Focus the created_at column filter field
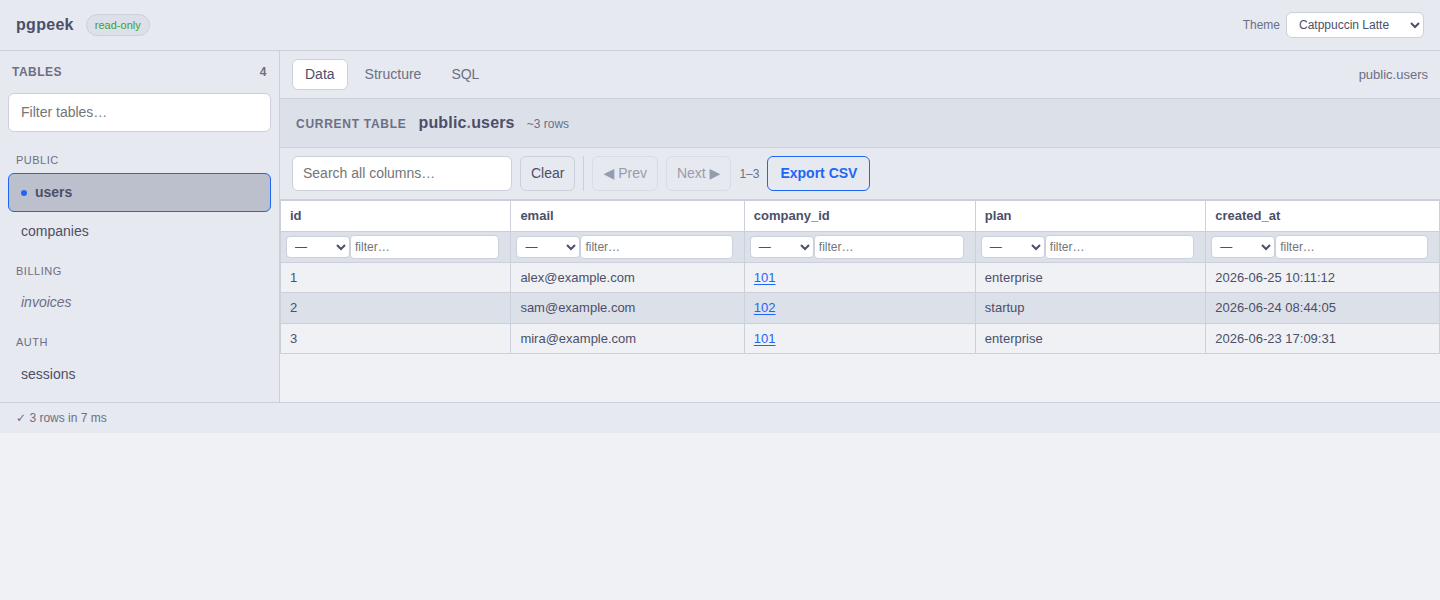This screenshot has width=1440, height=600. pyautogui.click(x=1351, y=247)
